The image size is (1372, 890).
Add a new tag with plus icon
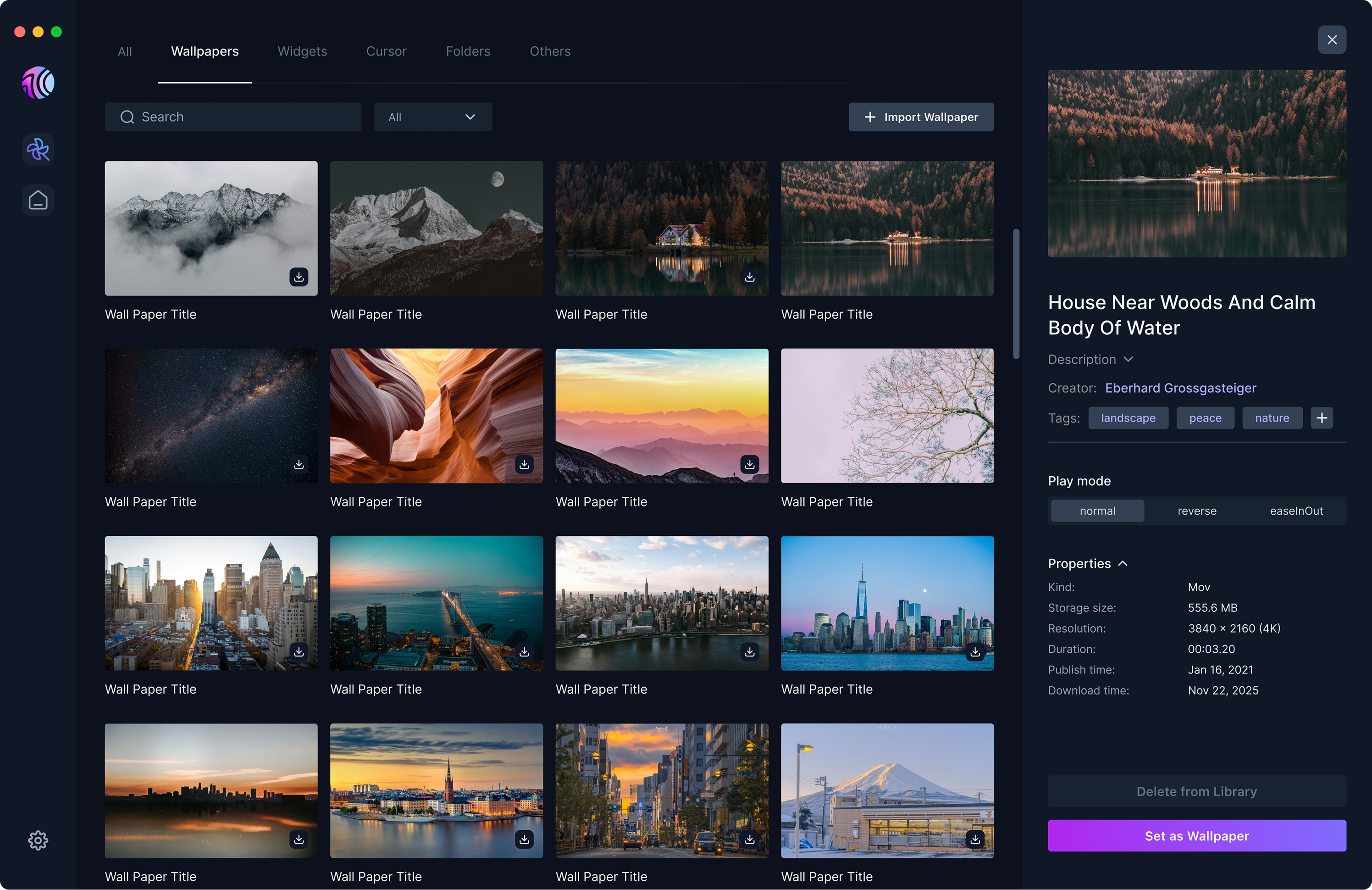click(1321, 417)
